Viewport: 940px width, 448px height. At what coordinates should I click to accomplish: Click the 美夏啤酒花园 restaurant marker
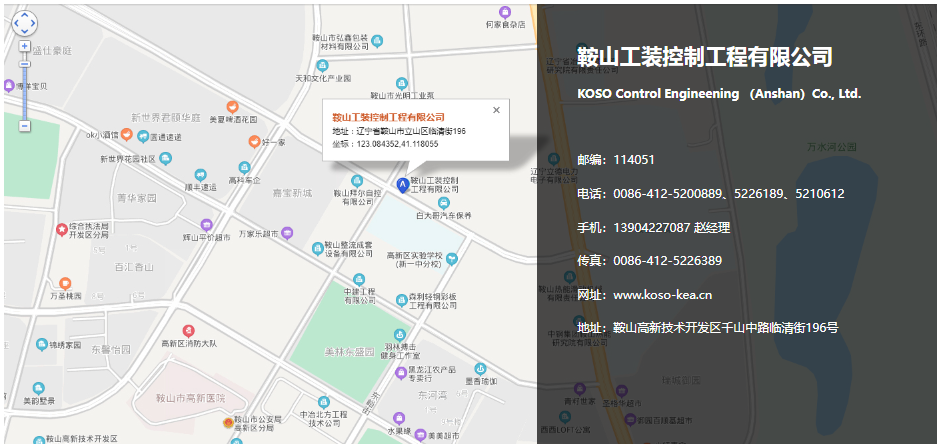(x=232, y=106)
